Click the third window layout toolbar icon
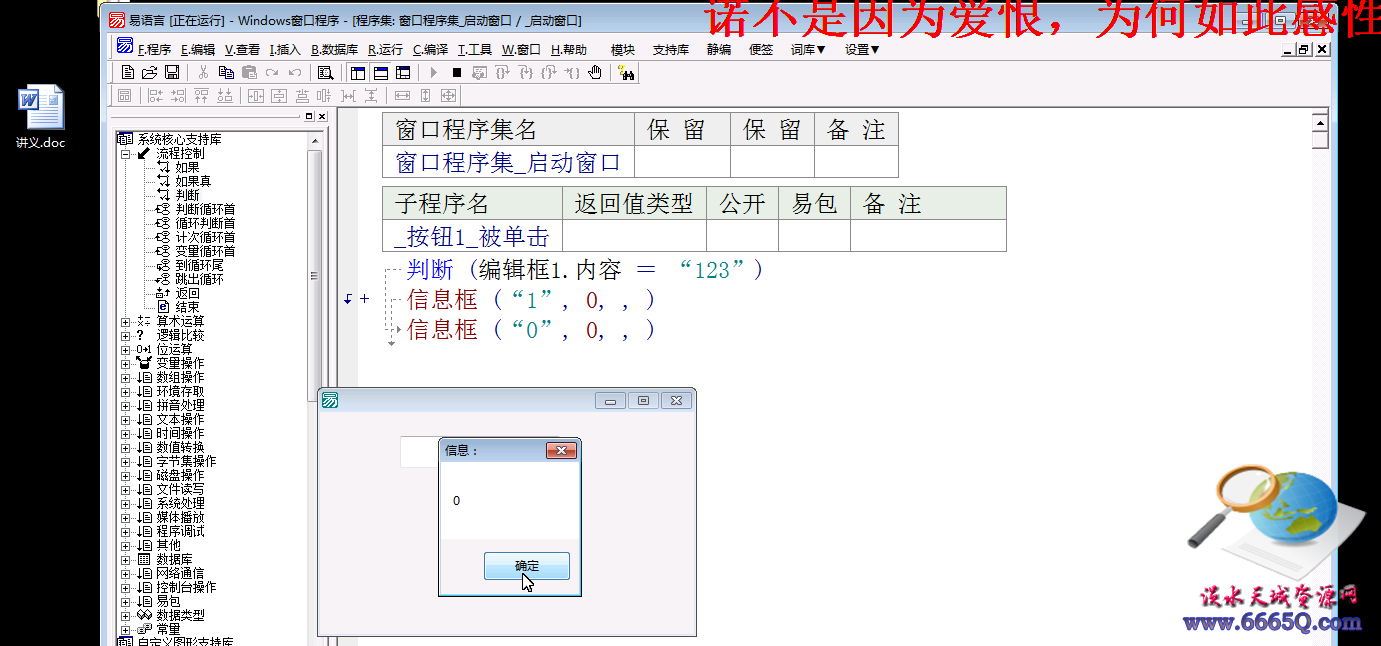The width and height of the screenshot is (1381, 646). (403, 72)
